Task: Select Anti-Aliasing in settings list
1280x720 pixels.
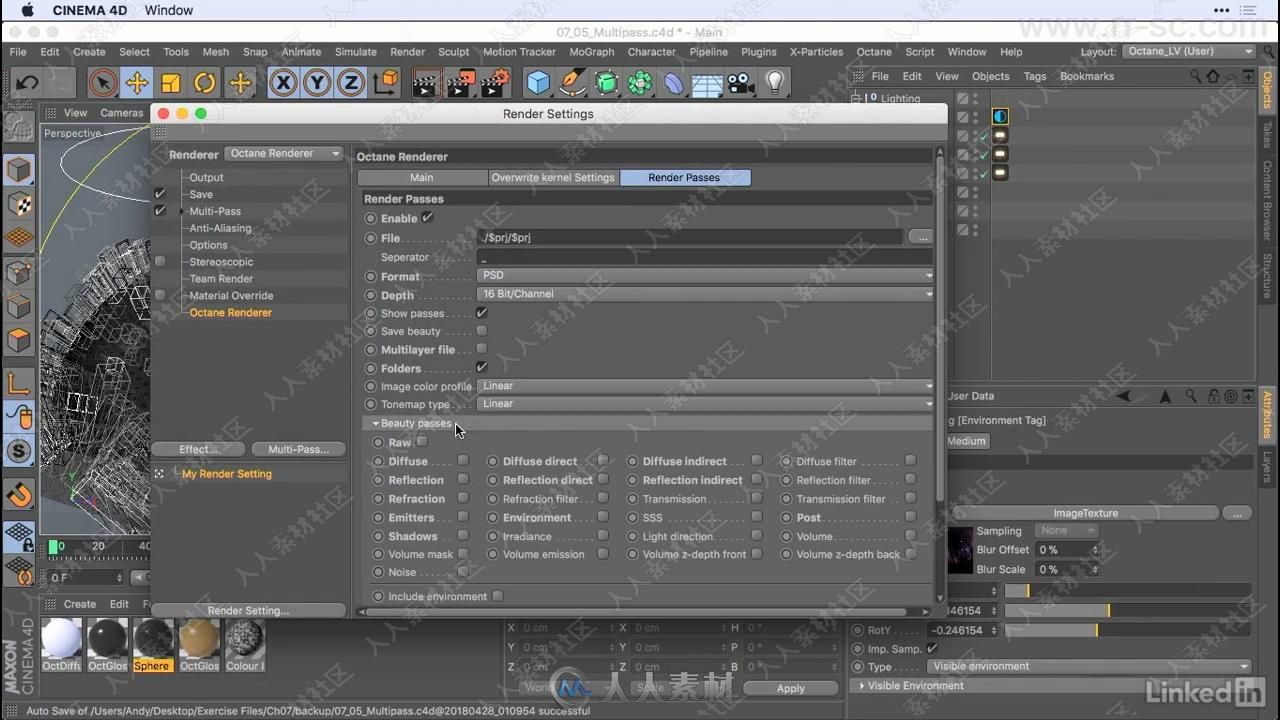Action: coord(220,228)
